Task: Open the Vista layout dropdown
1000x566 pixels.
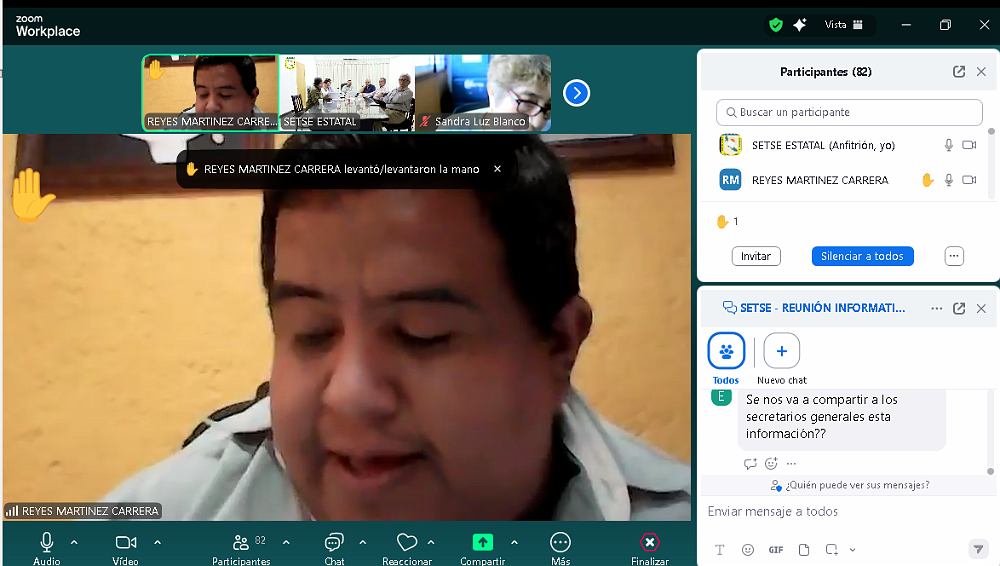Action: pyautogui.click(x=844, y=25)
